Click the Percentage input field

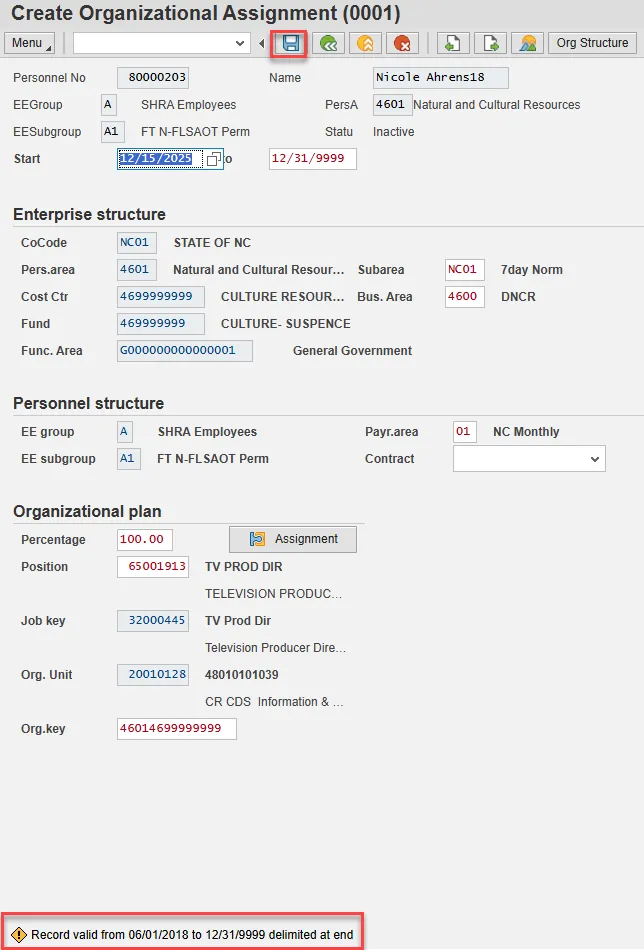(144, 540)
